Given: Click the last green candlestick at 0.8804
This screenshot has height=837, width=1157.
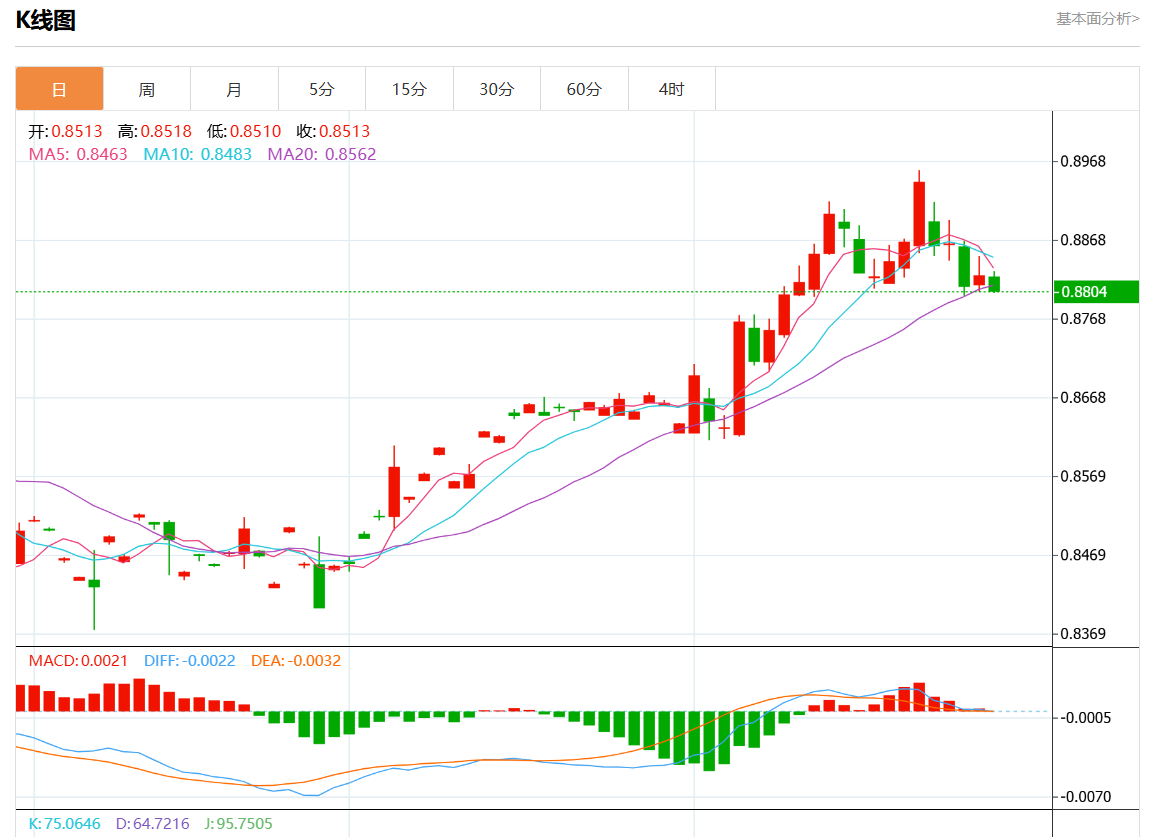Looking at the screenshot, I should tap(994, 283).
